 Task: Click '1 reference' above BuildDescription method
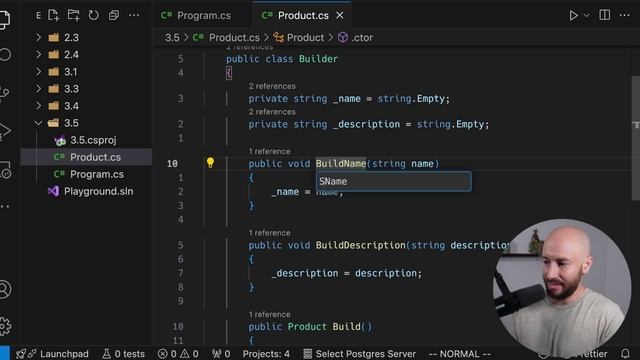coord(269,233)
